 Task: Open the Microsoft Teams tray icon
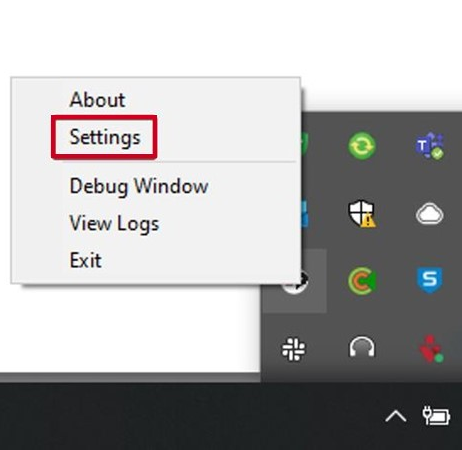click(x=429, y=146)
